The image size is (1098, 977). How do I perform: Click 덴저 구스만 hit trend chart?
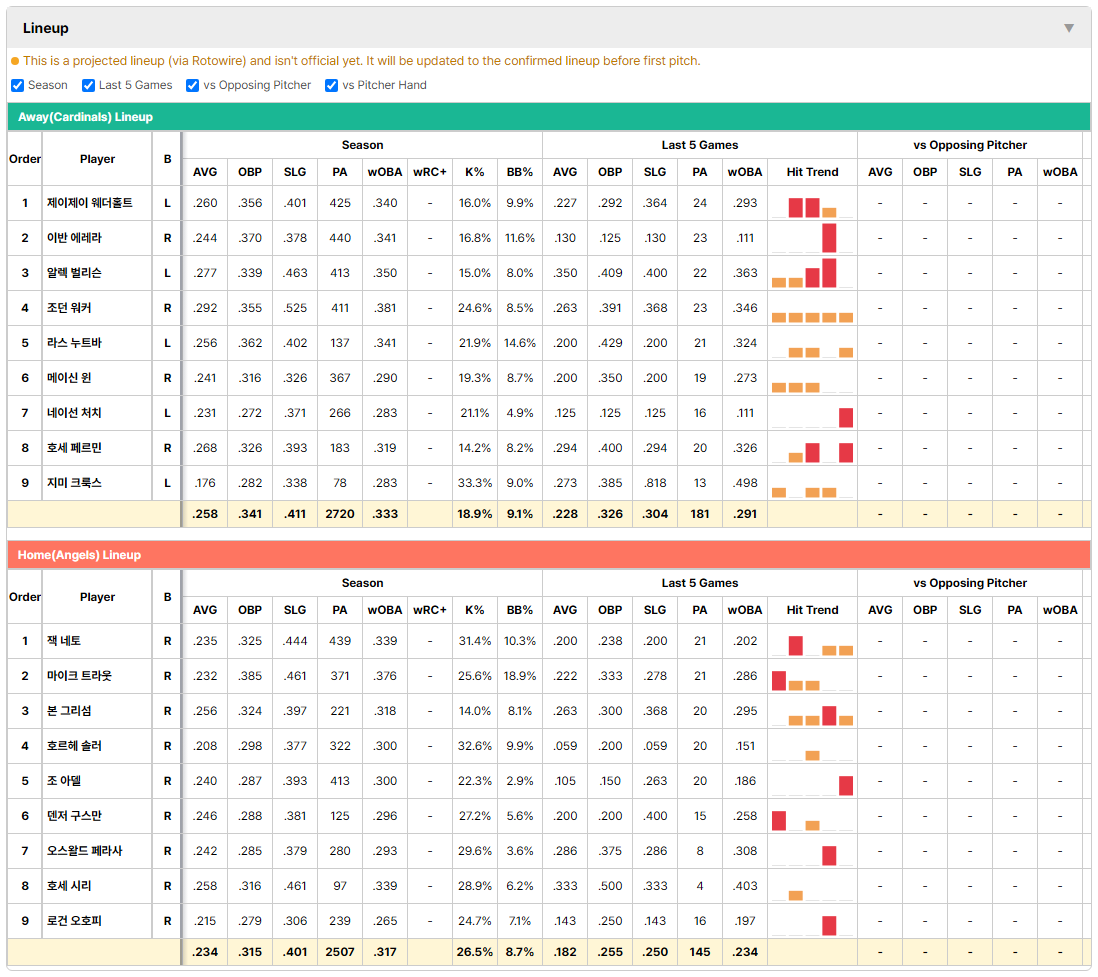812,816
